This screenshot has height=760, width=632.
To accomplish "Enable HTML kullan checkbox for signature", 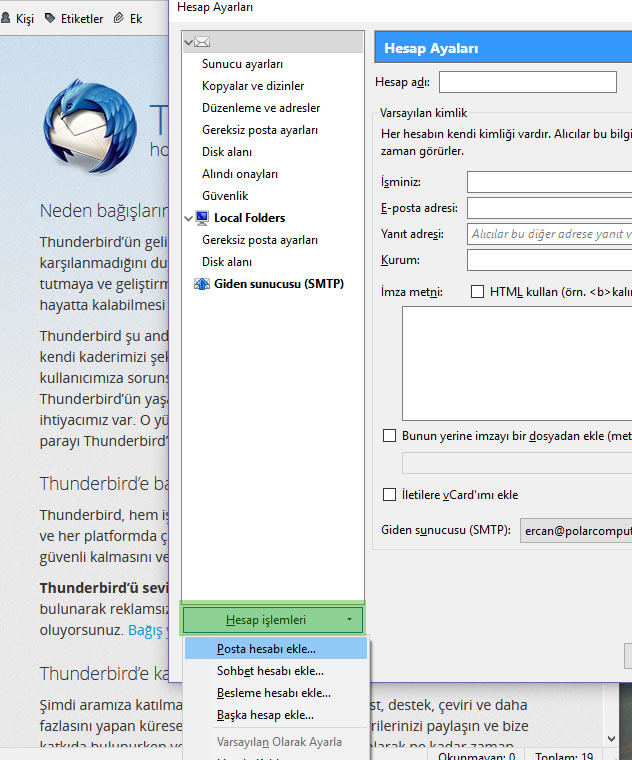I will [x=477, y=292].
